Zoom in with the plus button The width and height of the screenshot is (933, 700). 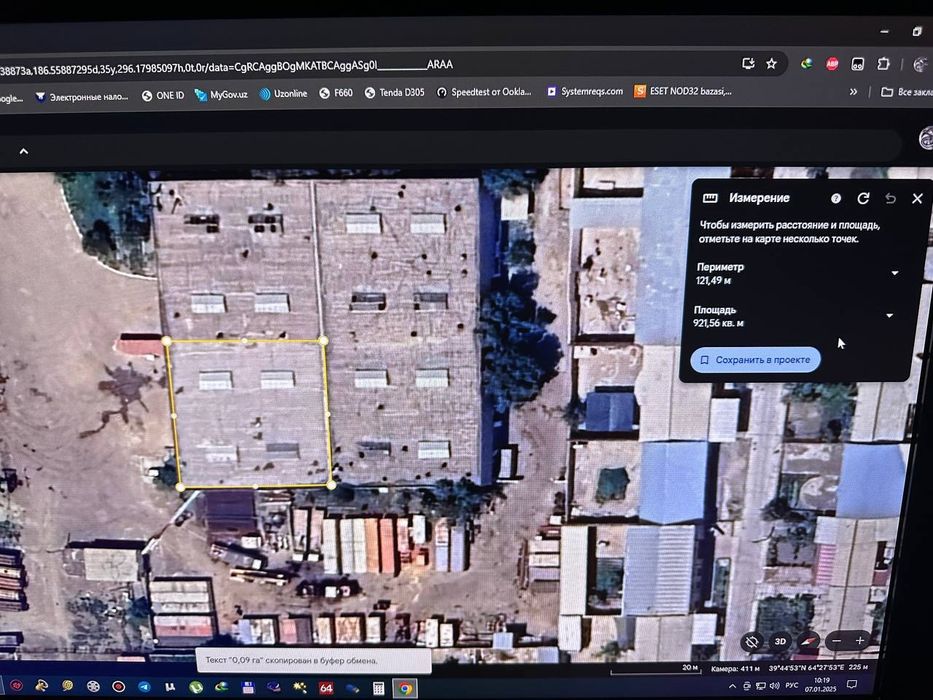tap(860, 640)
